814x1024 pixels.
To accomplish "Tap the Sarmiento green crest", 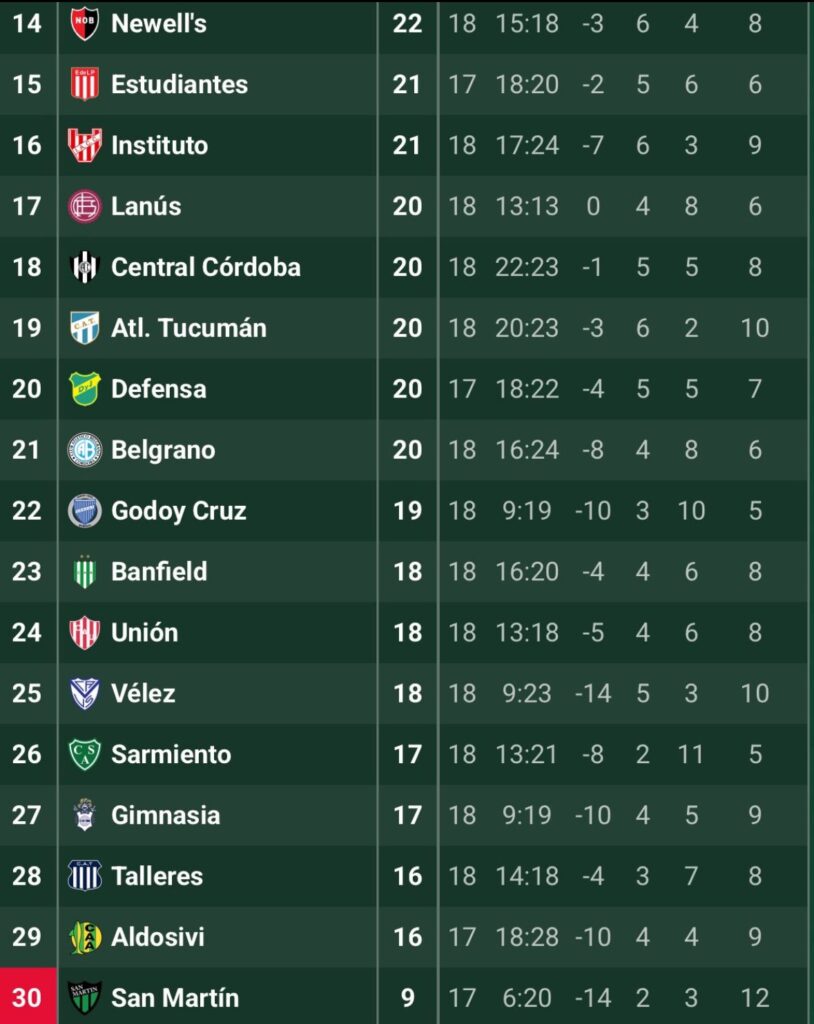I will (x=84, y=754).
